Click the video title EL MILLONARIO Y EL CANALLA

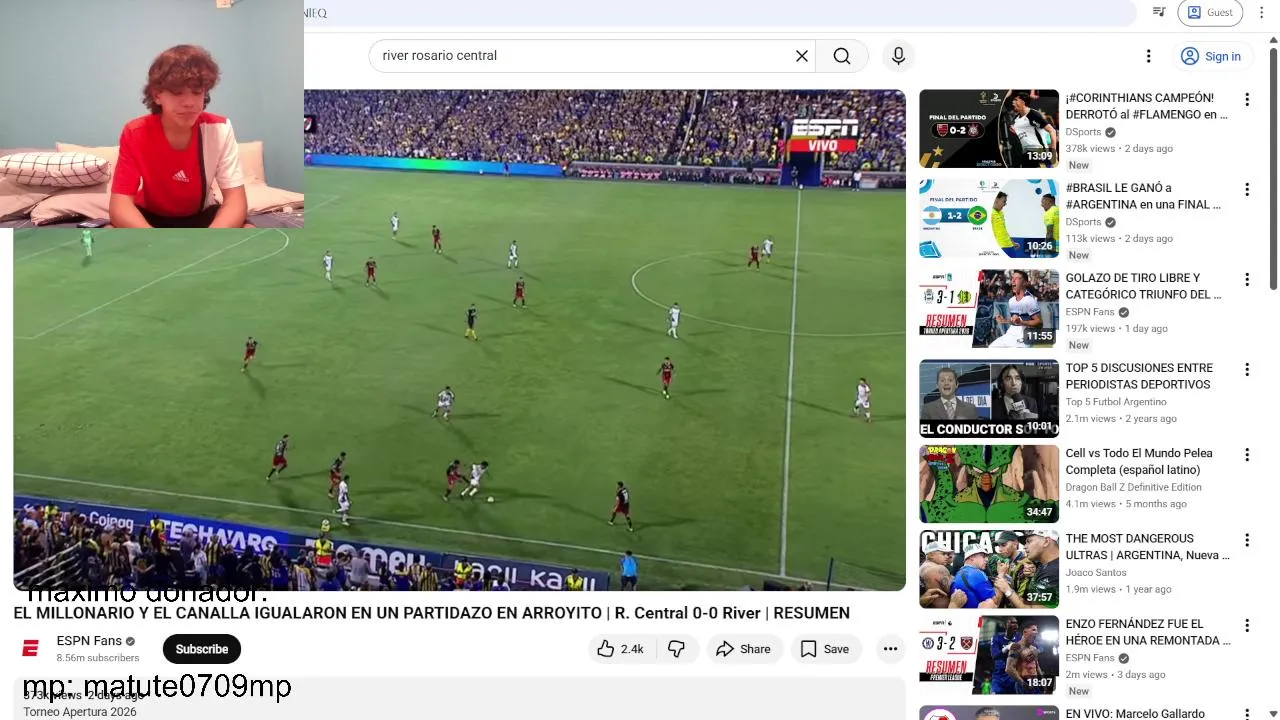point(431,613)
